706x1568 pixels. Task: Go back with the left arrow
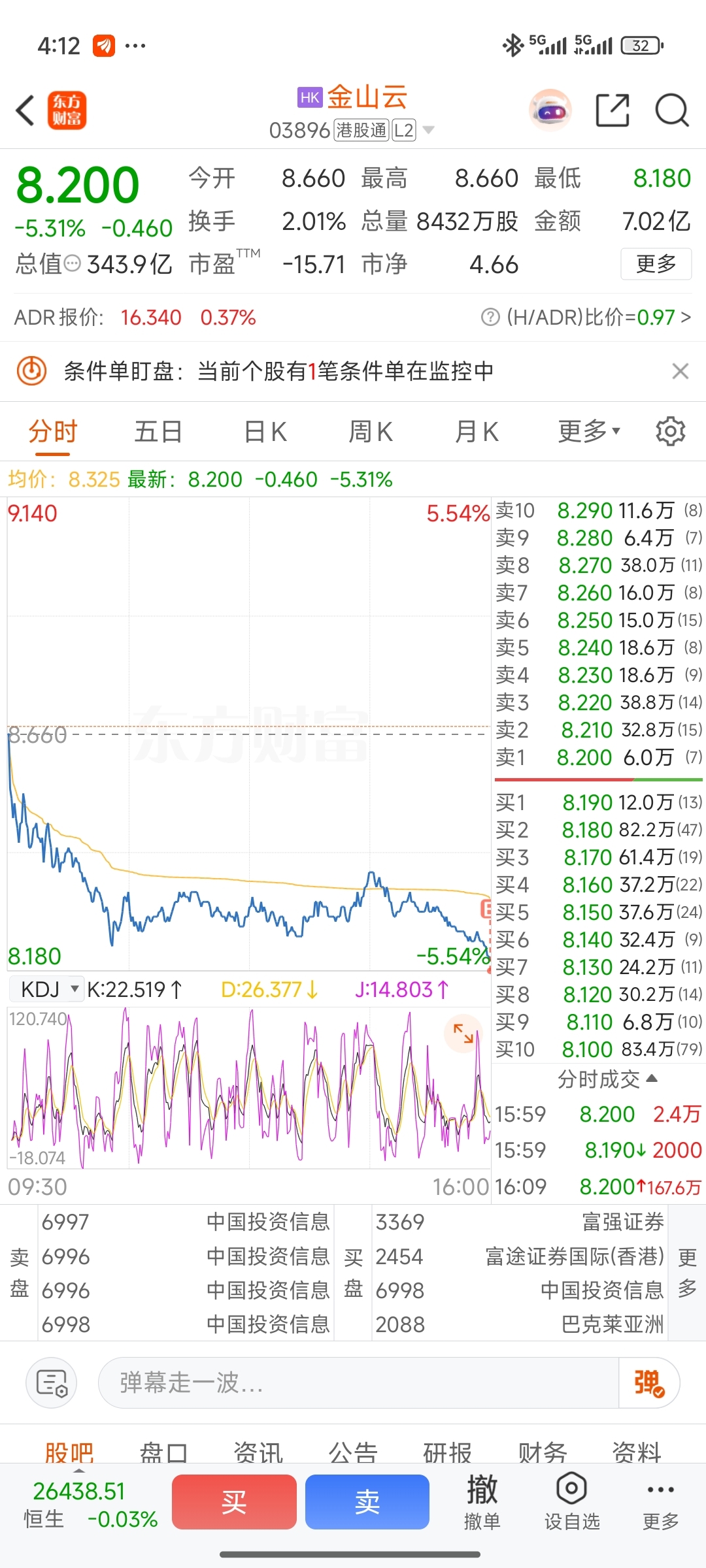point(25,110)
